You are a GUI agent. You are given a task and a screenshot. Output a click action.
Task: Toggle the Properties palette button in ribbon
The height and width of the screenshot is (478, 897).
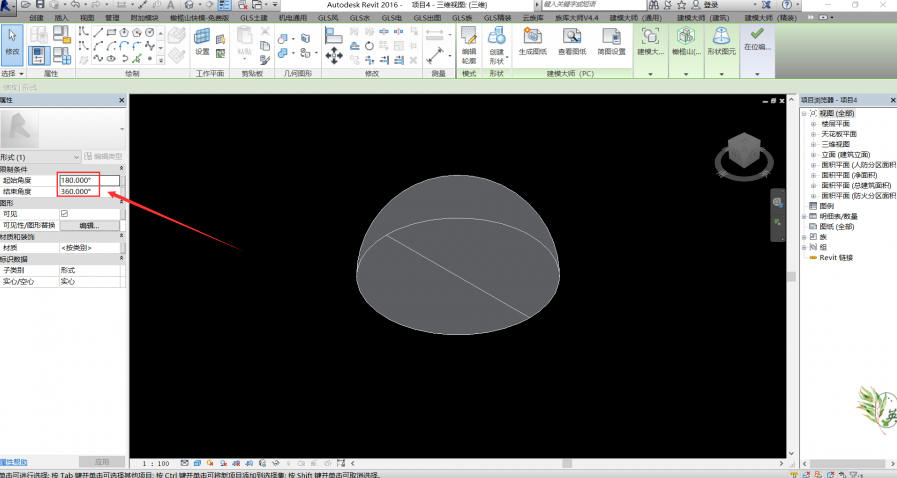[x=38, y=55]
